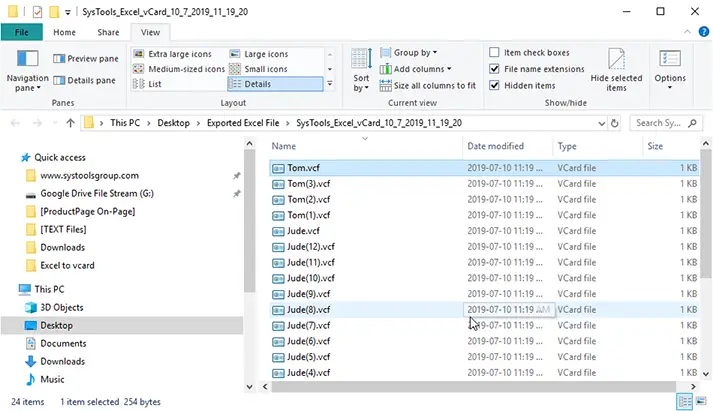Switch to Large icons layout

point(259,54)
